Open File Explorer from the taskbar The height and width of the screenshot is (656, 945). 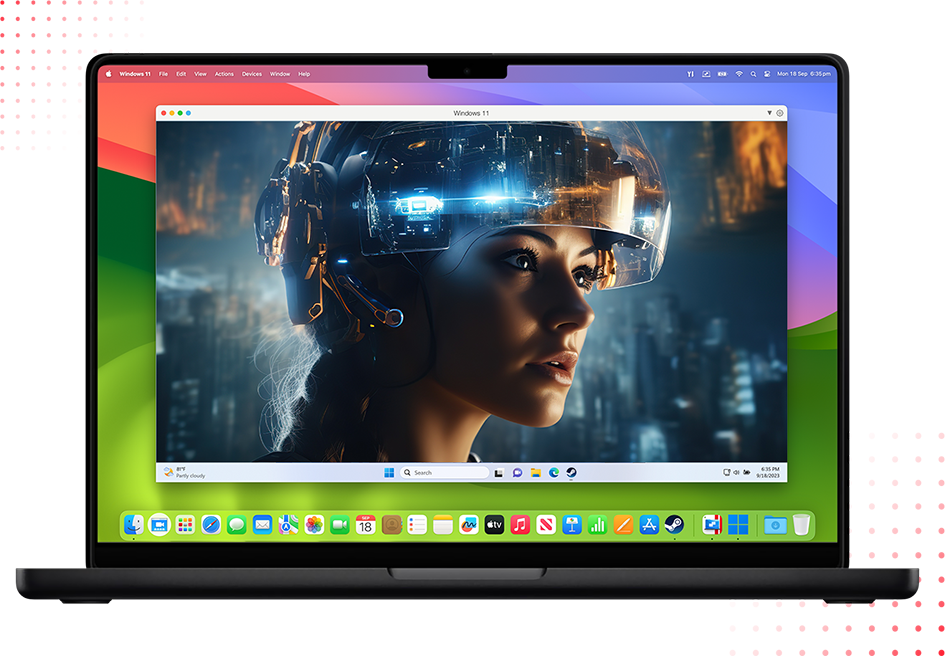pyautogui.click(x=537, y=472)
